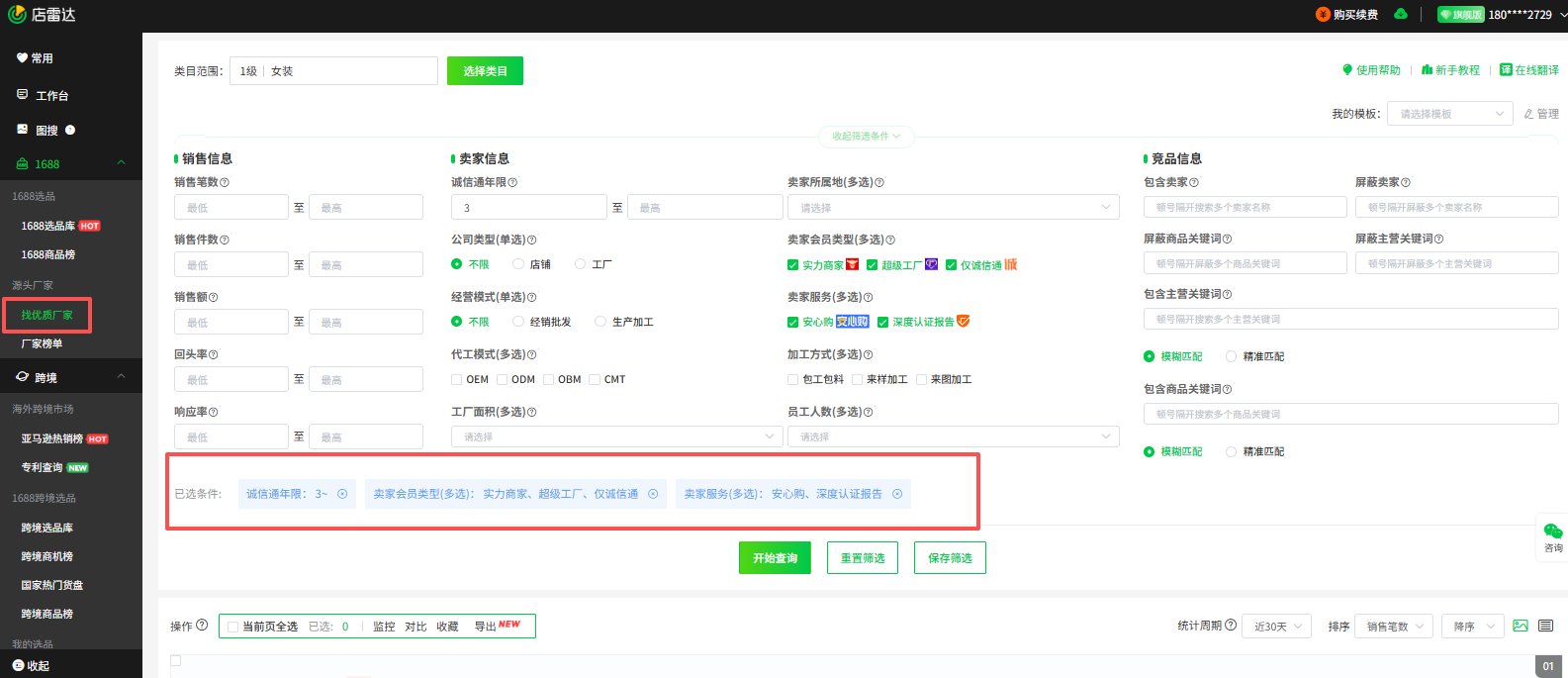Click the 管理 edit pencil icon
The image size is (1568, 678).
1529,114
